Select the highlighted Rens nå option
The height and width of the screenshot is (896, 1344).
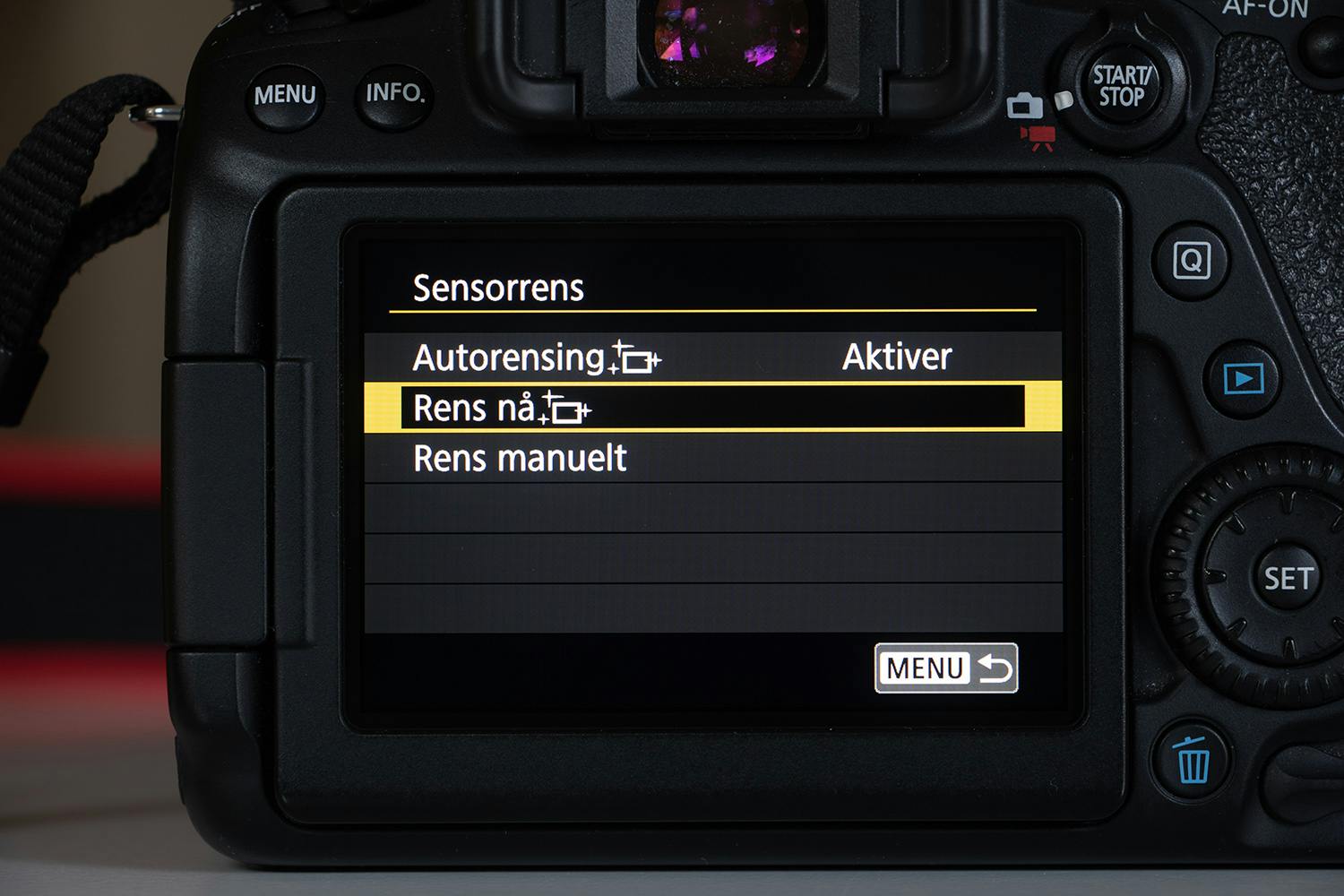(x=712, y=408)
